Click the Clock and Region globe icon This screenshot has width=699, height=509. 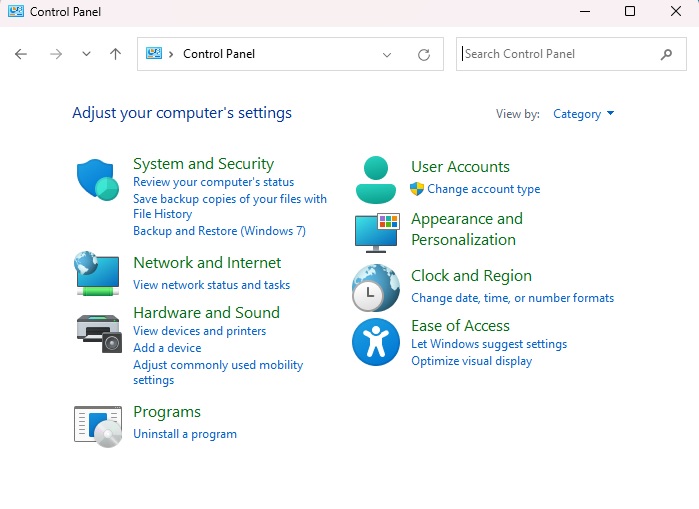click(x=376, y=288)
